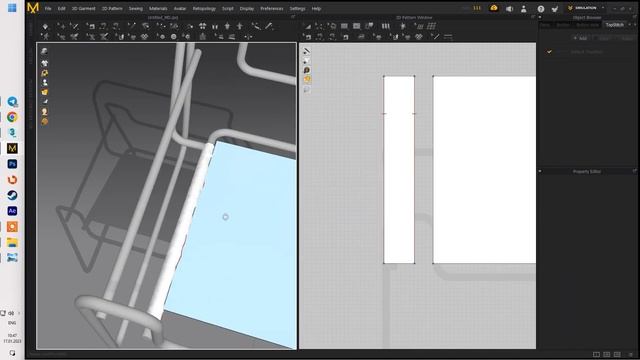Click the yellow cloud notification icon
The image size is (640, 360).
494,8
